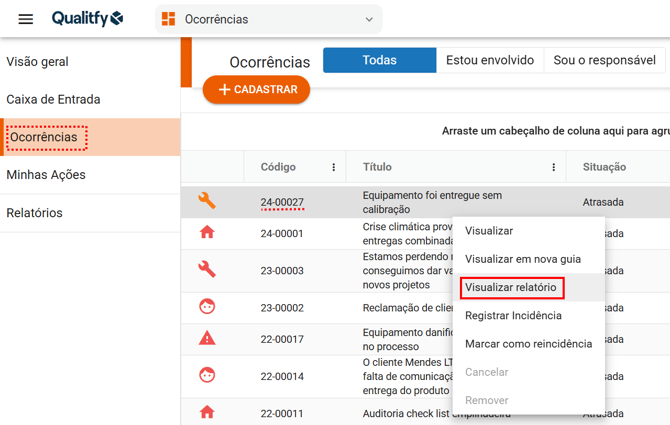Sort by Situação column header

click(x=604, y=167)
